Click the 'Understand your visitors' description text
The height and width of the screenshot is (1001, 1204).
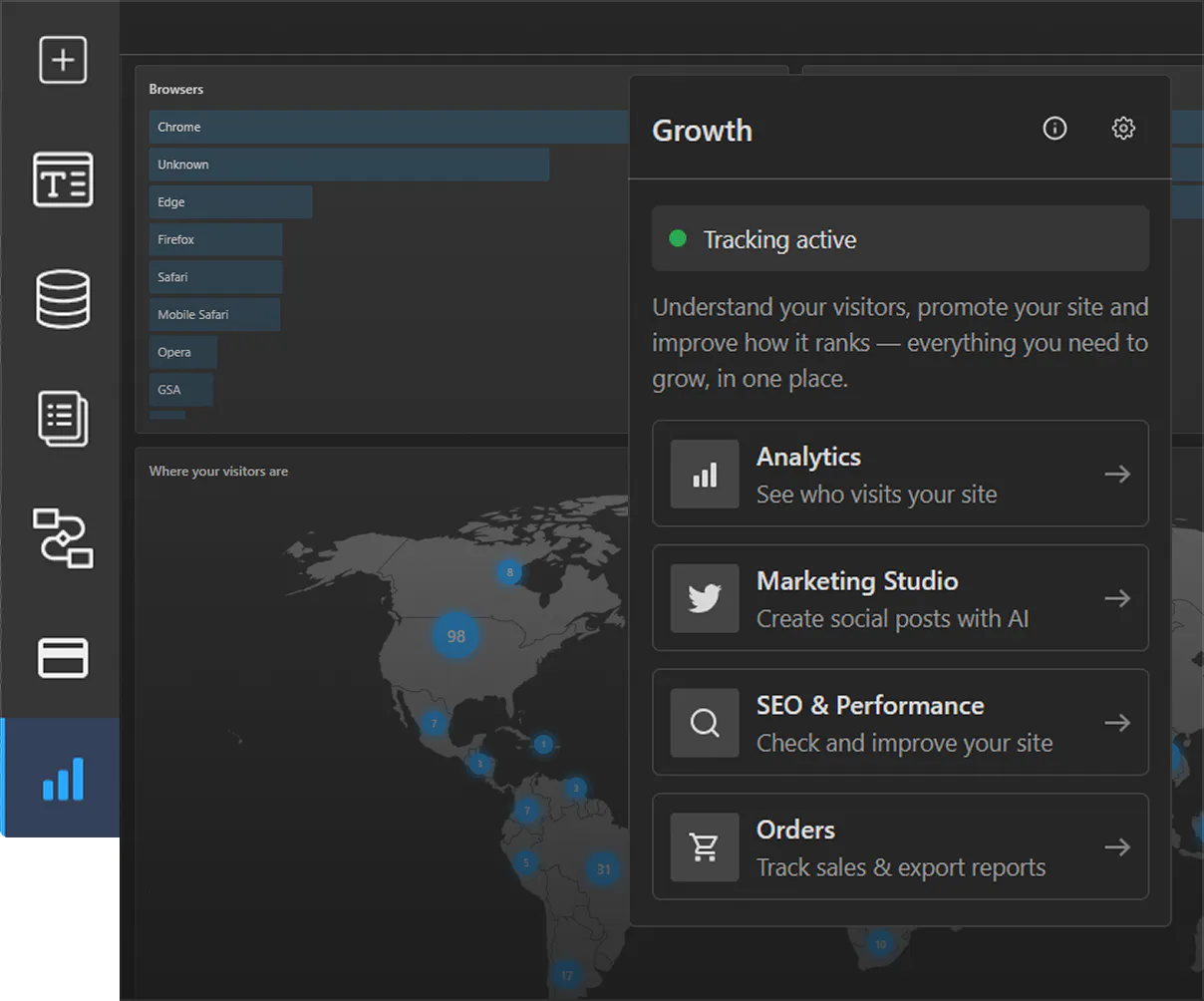pos(900,343)
